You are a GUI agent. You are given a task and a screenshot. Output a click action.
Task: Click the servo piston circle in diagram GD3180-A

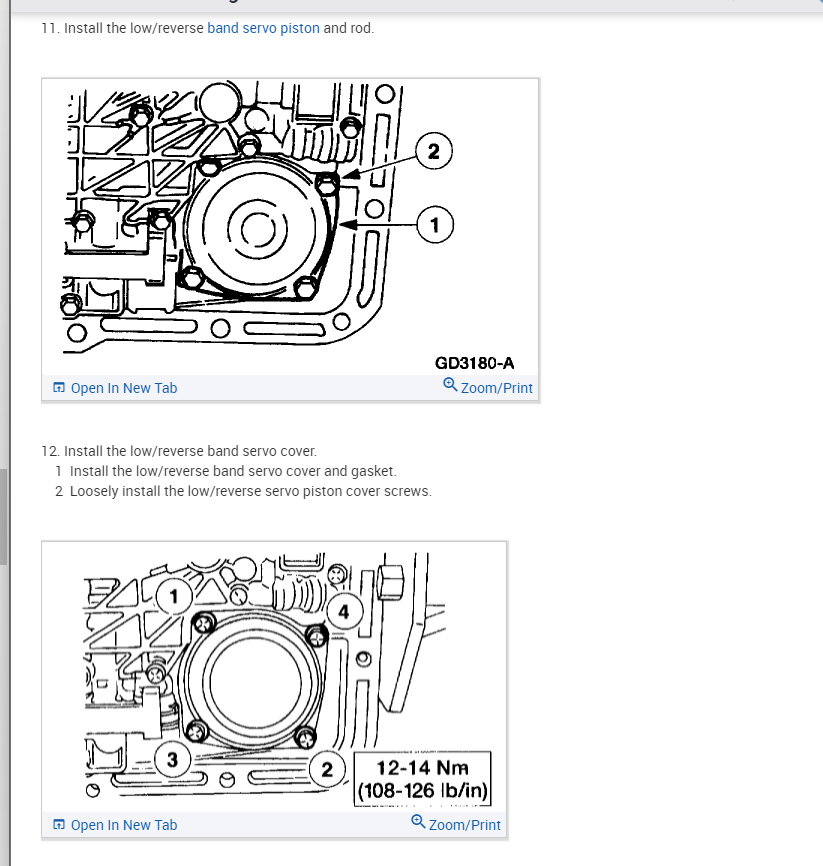click(x=258, y=228)
